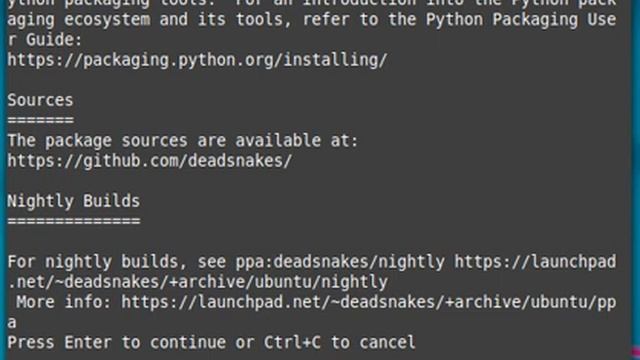Viewport: 640px width, 360px height.
Task: Click the ppa:deadsnakes/nightly text
Action: click(x=340, y=262)
